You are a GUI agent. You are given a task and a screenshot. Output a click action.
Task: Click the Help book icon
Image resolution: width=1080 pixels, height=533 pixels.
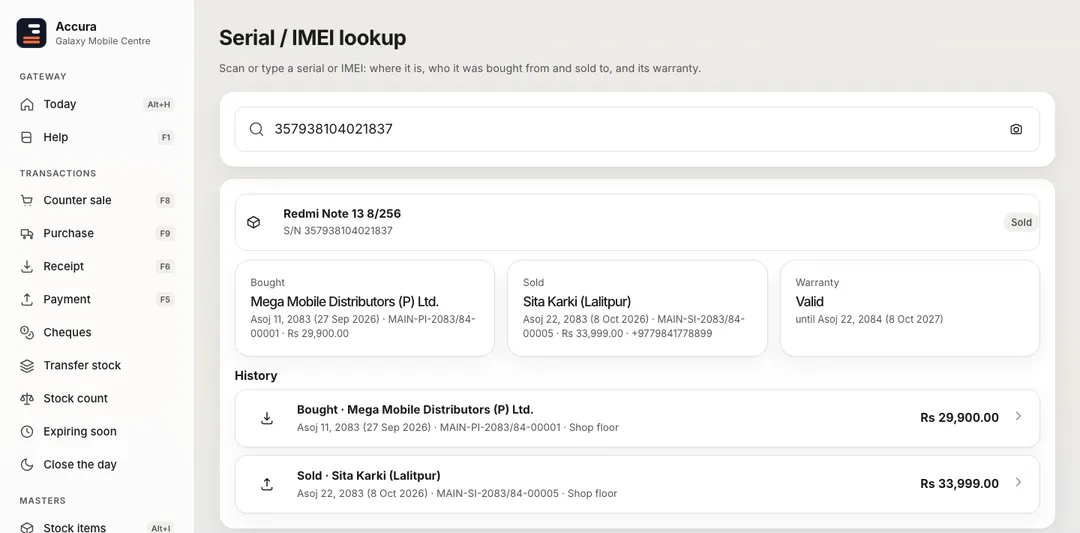(x=27, y=138)
